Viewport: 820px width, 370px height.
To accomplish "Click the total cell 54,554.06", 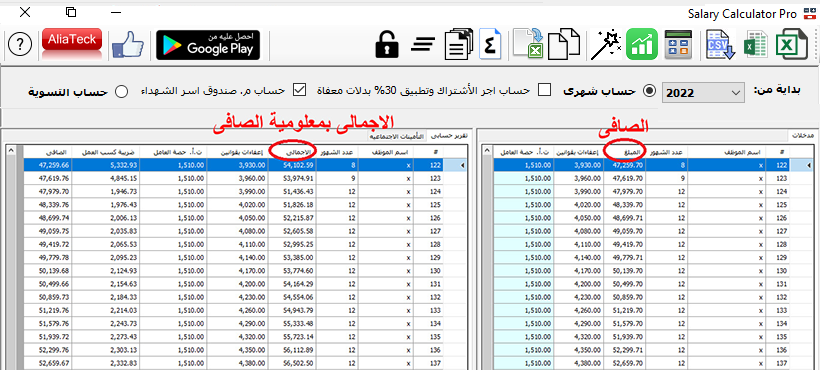I will point(292,297).
